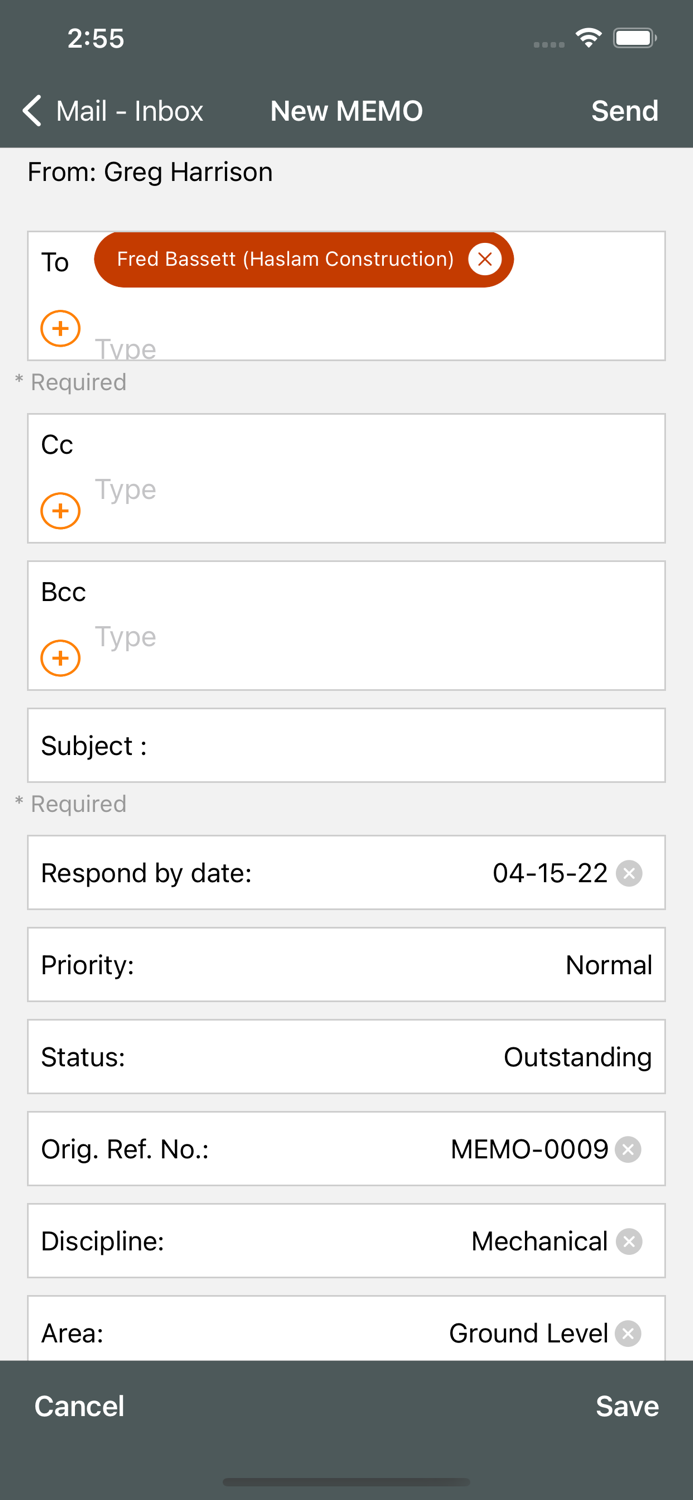Focus the Cc recipient input field

pos(370,490)
